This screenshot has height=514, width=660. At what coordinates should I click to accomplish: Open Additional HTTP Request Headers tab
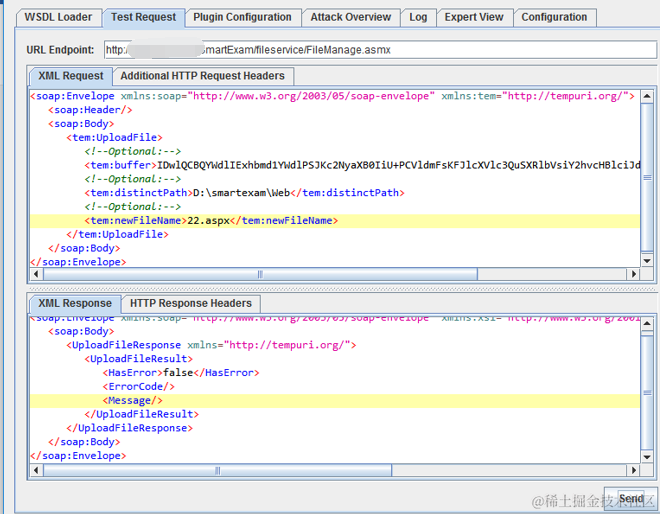(202, 76)
